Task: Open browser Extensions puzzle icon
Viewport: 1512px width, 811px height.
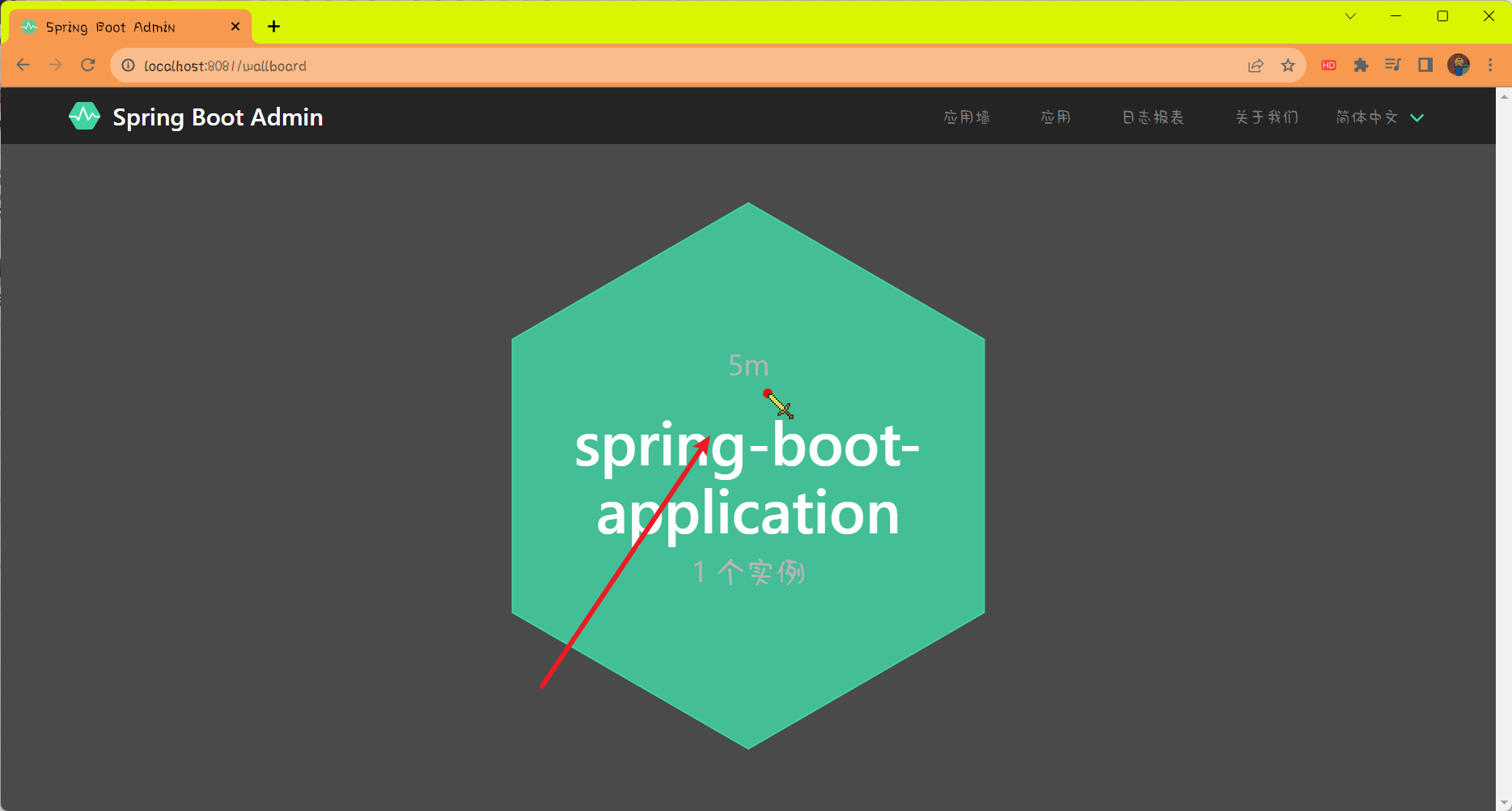Action: [1361, 66]
